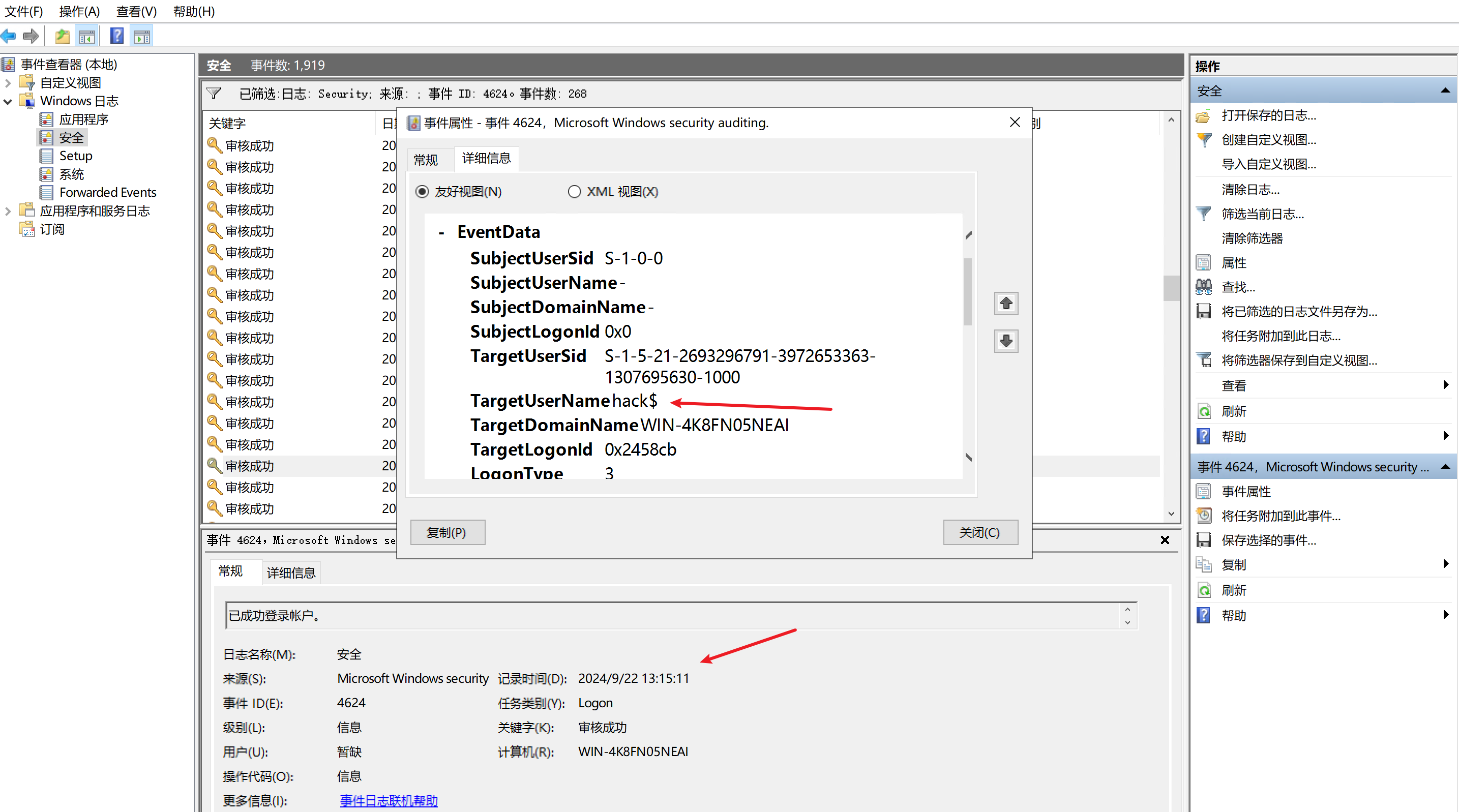Select the Setup log in tree
This screenshot has width=1459, height=812.
coord(75,156)
